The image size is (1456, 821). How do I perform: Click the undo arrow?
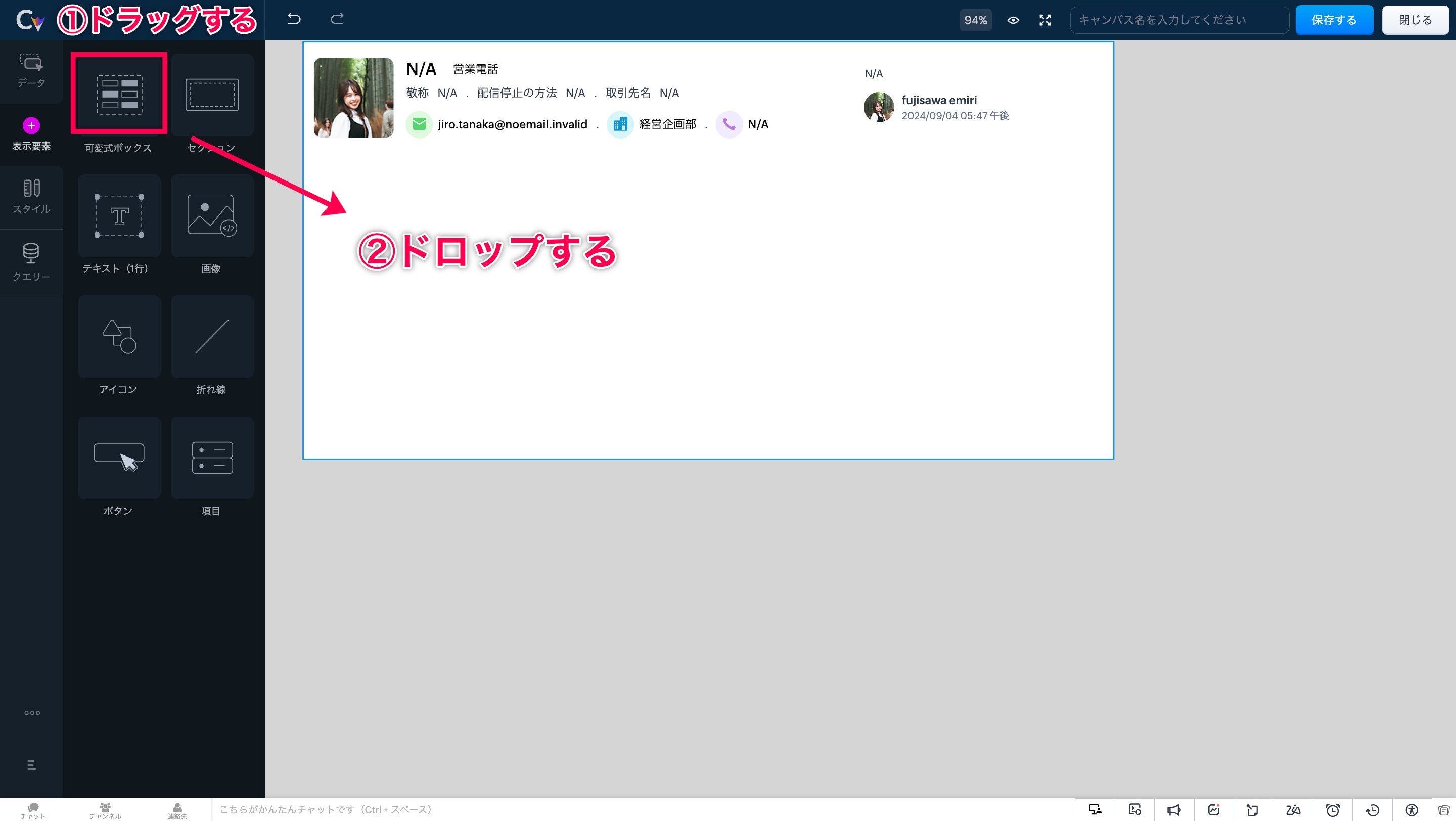(294, 19)
